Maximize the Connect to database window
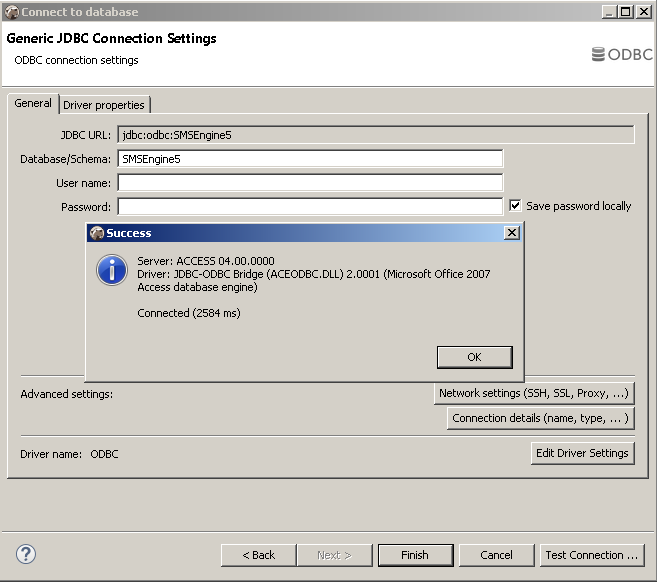657x582 pixels. [x=627, y=11]
